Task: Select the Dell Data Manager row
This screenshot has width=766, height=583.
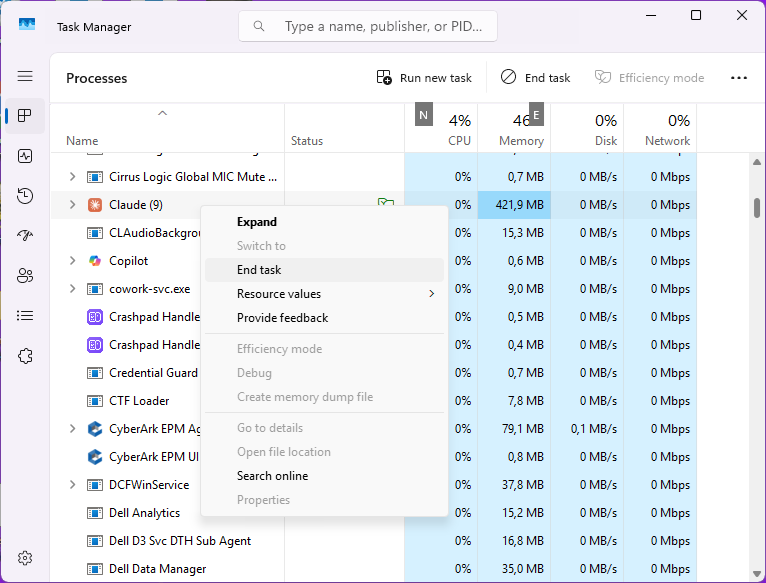Action: pyautogui.click(x=374, y=569)
